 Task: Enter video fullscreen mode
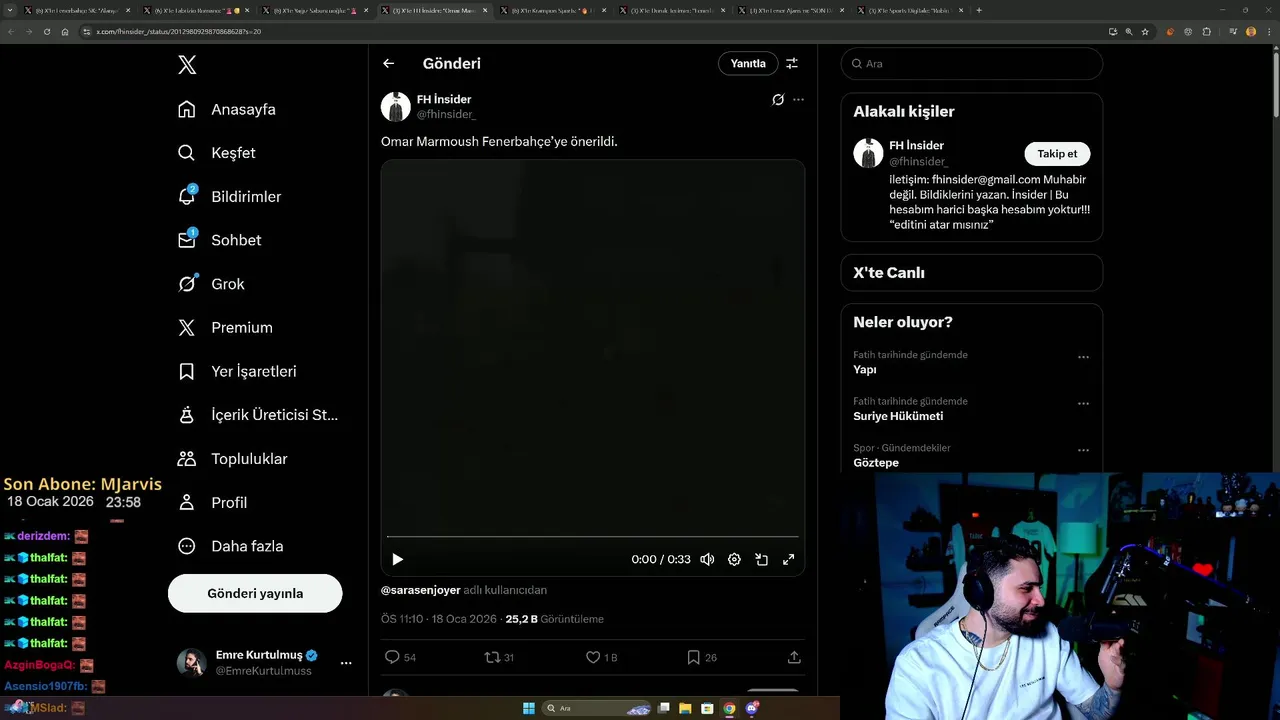point(788,559)
